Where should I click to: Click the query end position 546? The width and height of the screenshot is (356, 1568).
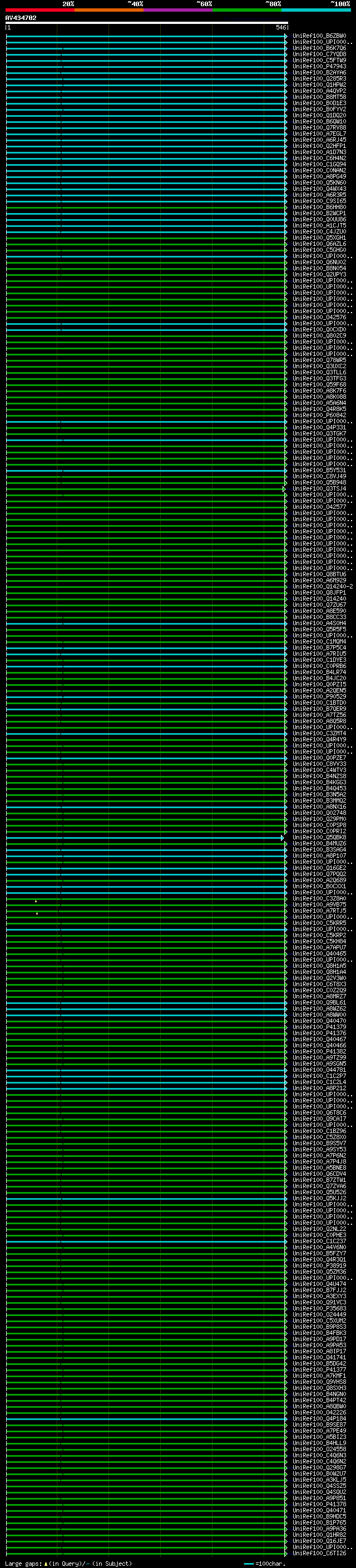281,27
